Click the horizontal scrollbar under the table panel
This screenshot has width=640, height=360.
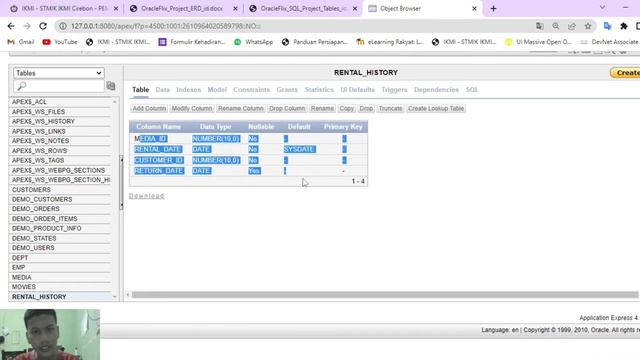pyautogui.click(x=384, y=295)
